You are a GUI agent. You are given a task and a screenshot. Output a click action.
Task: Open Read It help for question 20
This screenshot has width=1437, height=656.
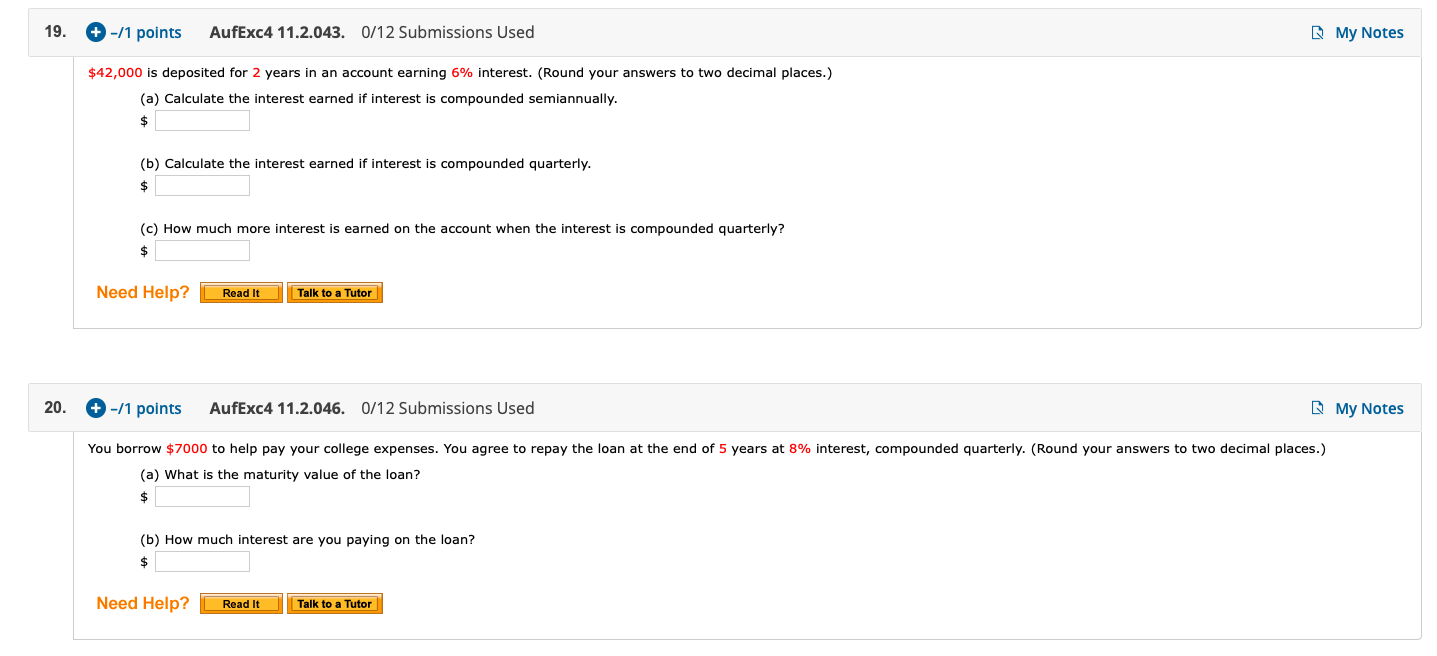click(x=240, y=603)
